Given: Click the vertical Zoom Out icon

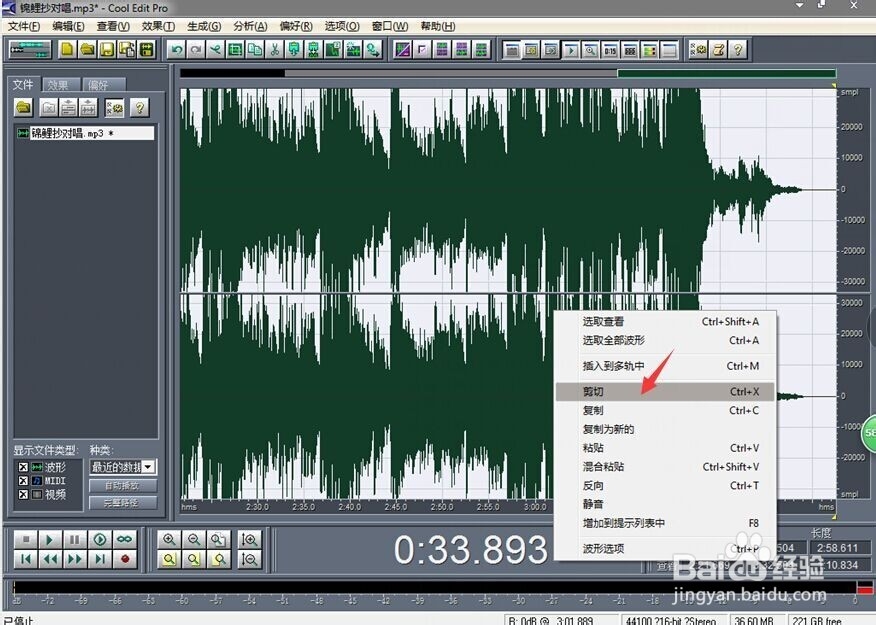Looking at the screenshot, I should point(249,559).
